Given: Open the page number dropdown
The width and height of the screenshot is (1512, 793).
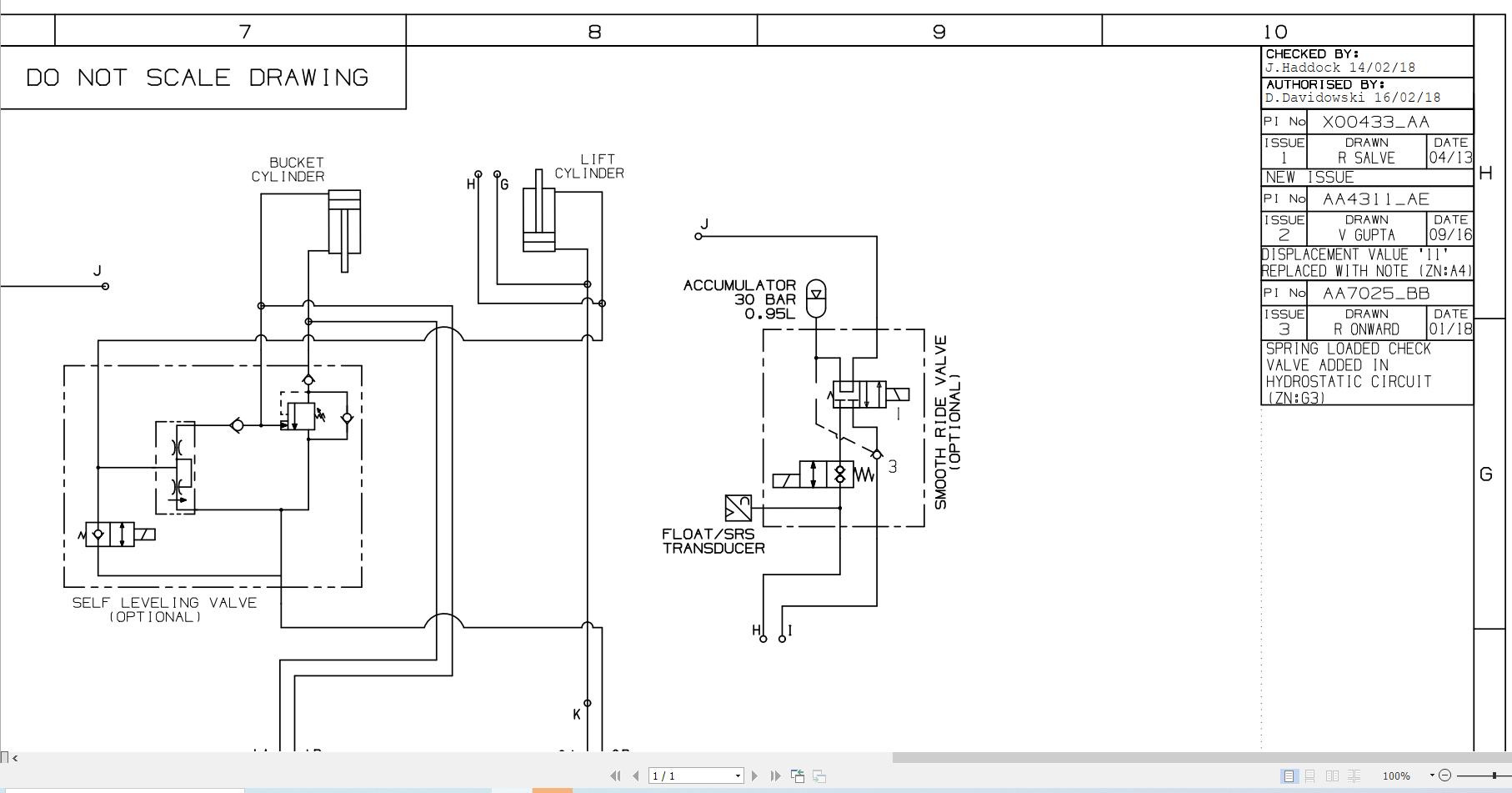Looking at the screenshot, I should pos(738,776).
